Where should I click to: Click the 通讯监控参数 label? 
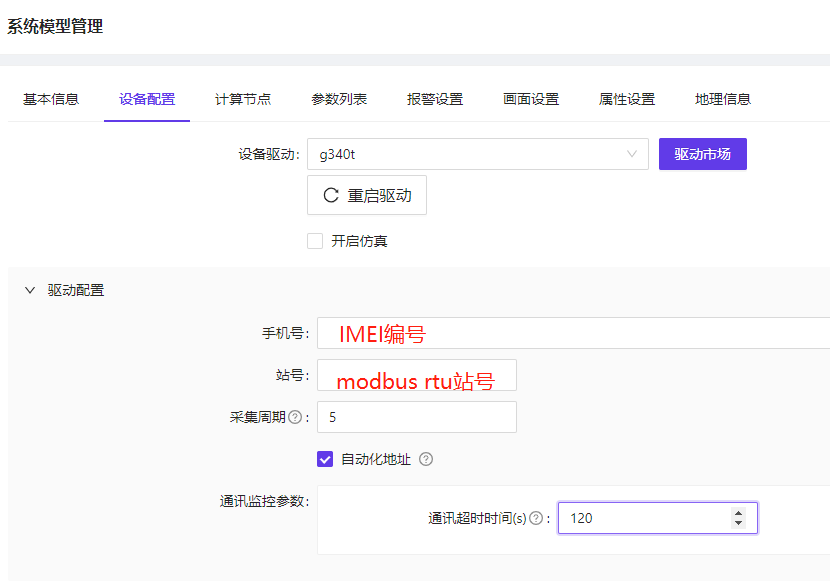[x=264, y=501]
